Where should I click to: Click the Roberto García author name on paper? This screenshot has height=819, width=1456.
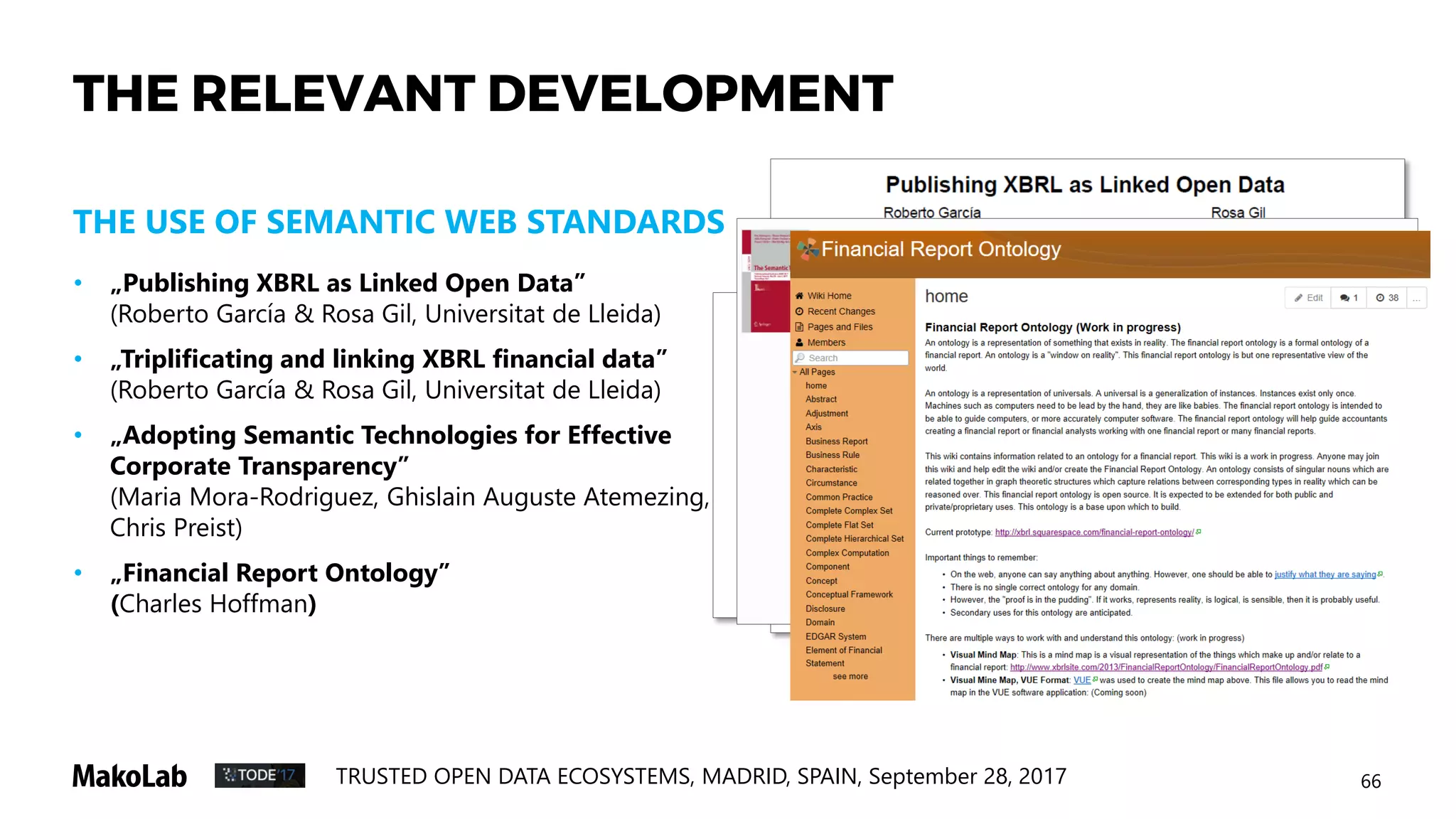pos(931,212)
